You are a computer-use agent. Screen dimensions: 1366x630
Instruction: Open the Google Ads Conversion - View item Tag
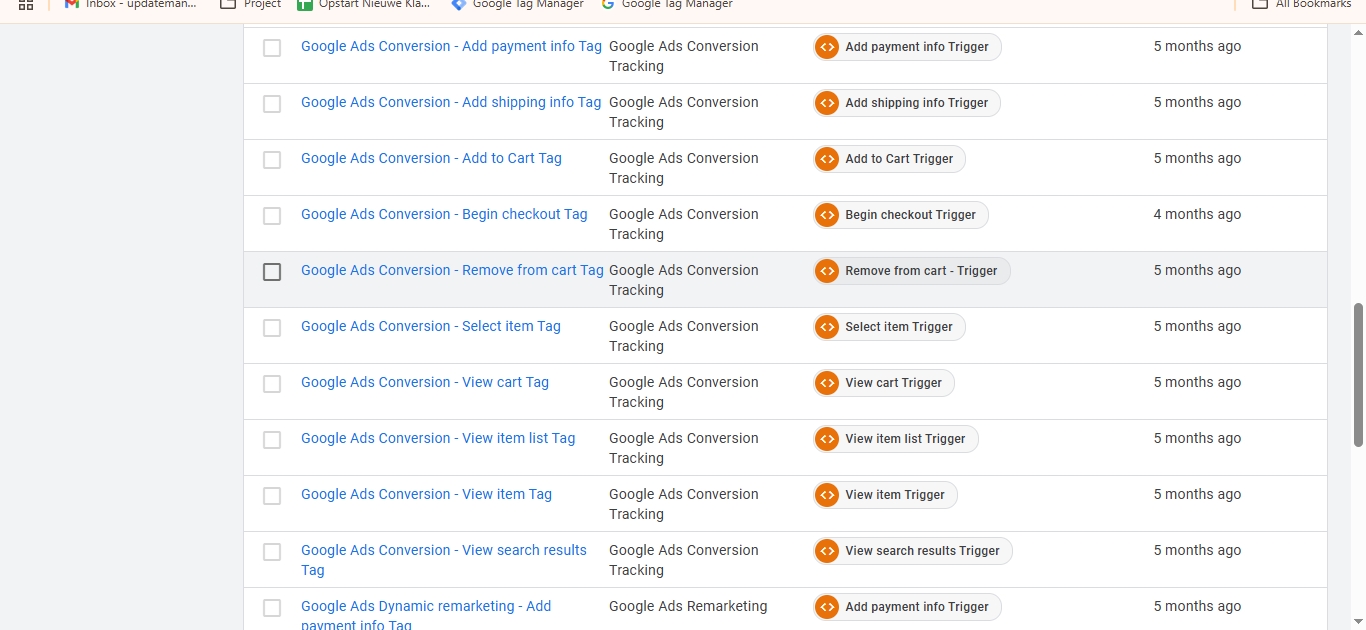[x=426, y=494]
